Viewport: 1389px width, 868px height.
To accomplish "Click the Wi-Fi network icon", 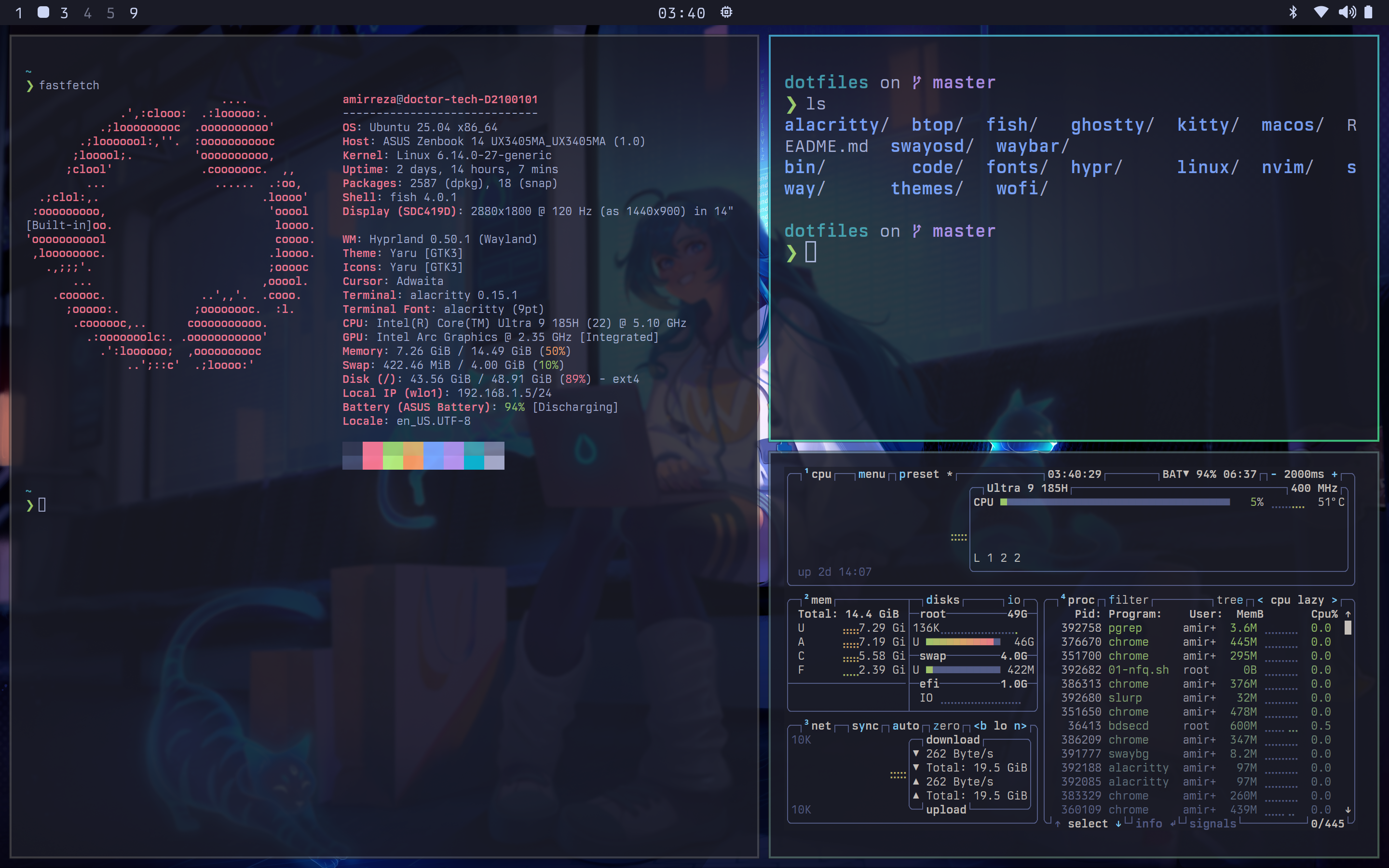I will point(1321,12).
